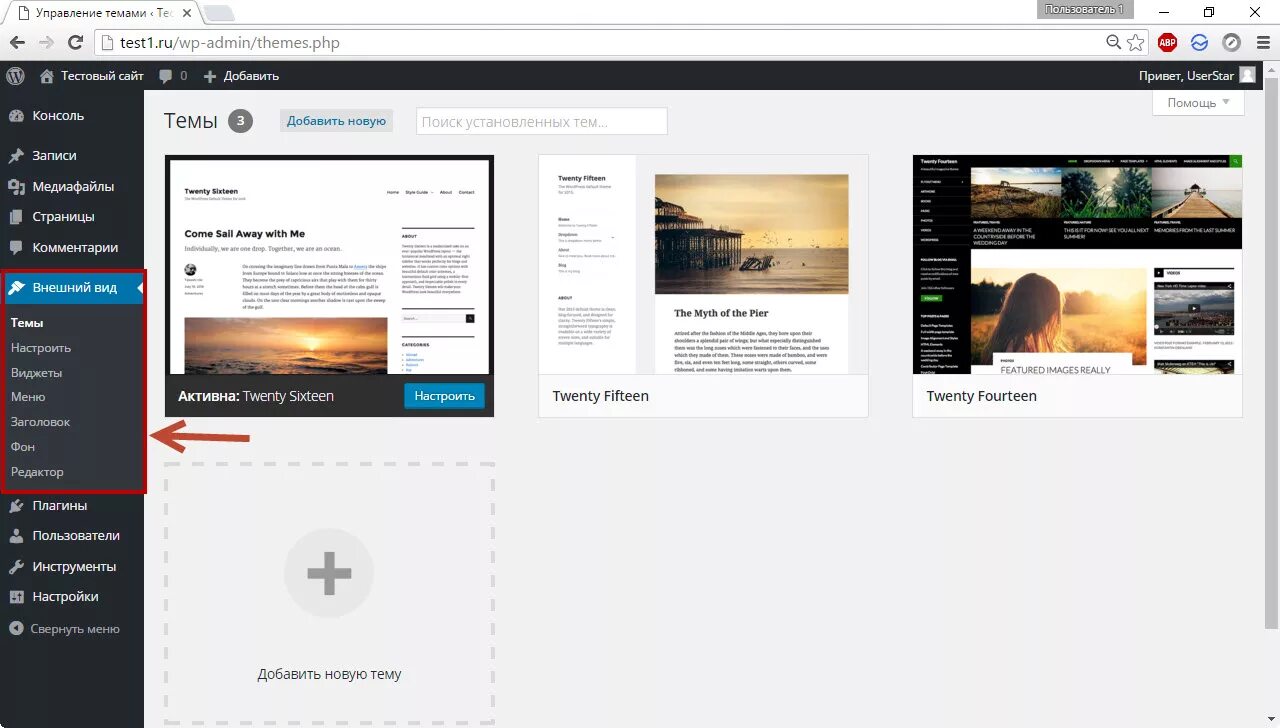Image resolution: width=1280 pixels, height=728 pixels.
Task: Open Инструменты in the sidebar
Action: pyautogui.click(x=72, y=567)
